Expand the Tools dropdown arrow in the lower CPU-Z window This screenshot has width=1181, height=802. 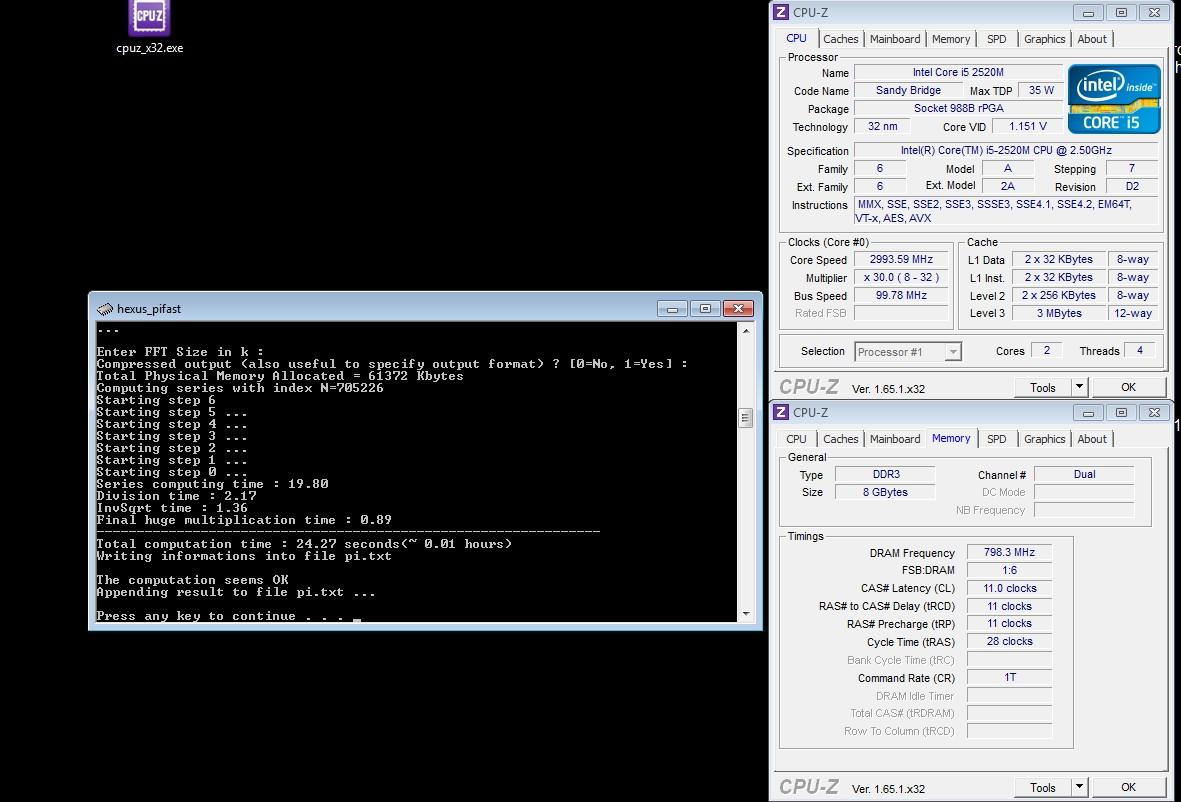click(x=1079, y=787)
